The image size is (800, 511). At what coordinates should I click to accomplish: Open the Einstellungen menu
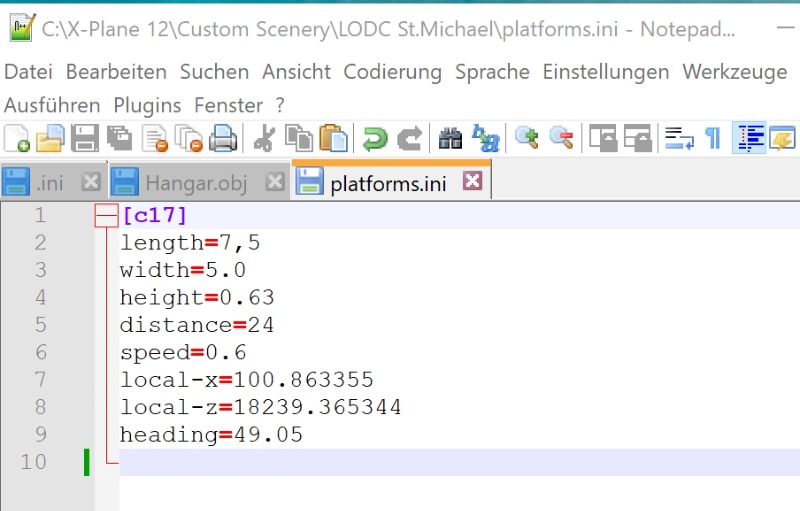click(x=605, y=72)
